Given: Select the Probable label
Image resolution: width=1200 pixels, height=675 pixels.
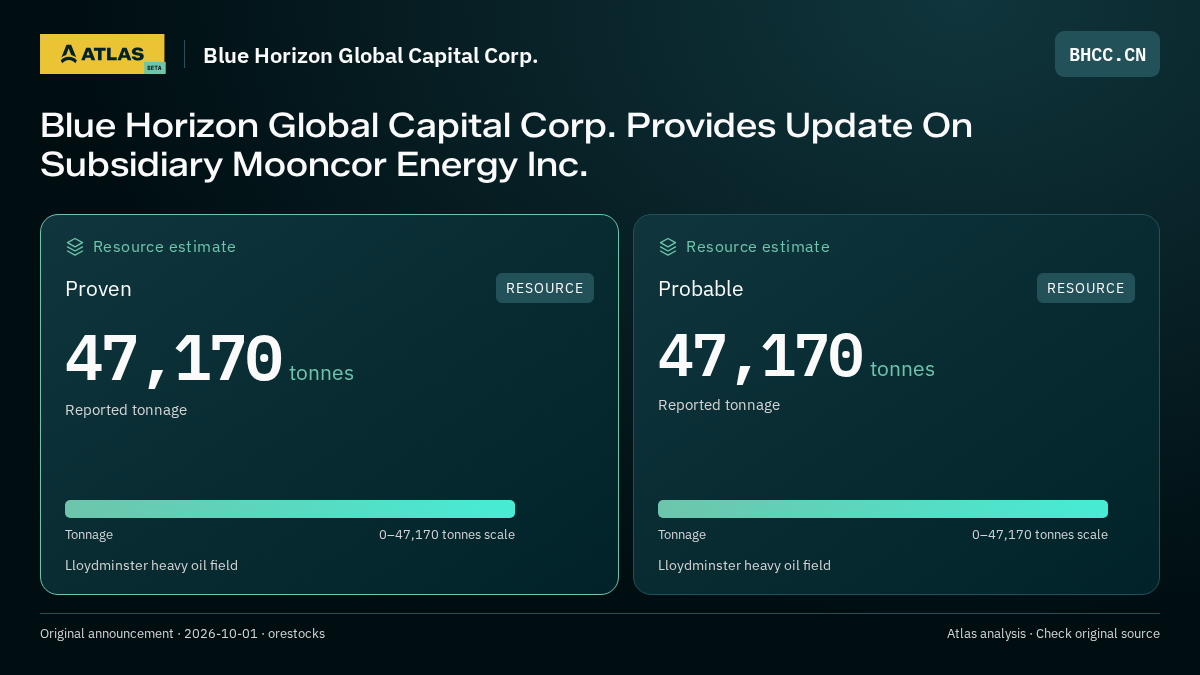Looking at the screenshot, I should (x=701, y=289).
